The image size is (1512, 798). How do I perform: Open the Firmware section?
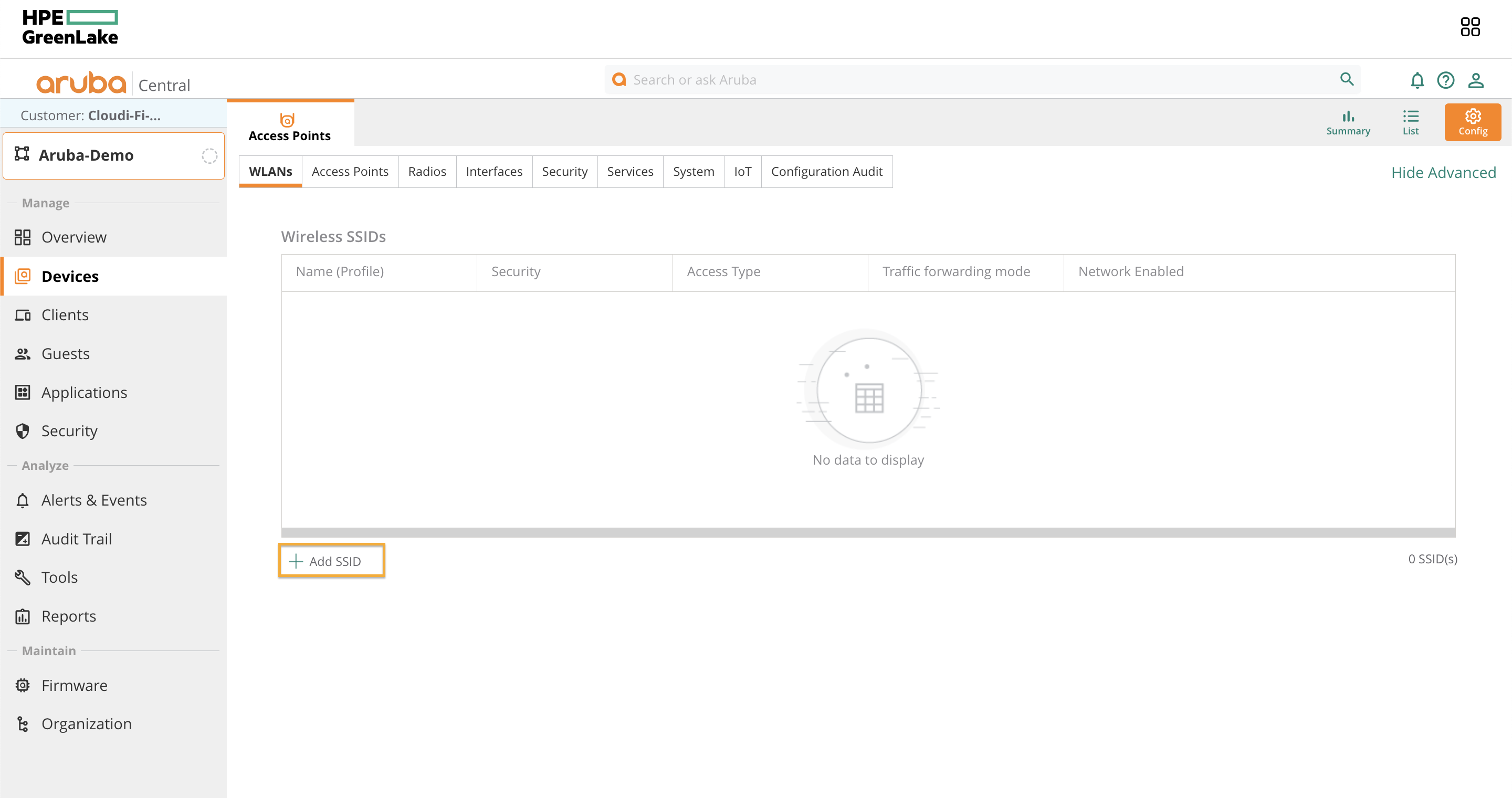[74, 685]
